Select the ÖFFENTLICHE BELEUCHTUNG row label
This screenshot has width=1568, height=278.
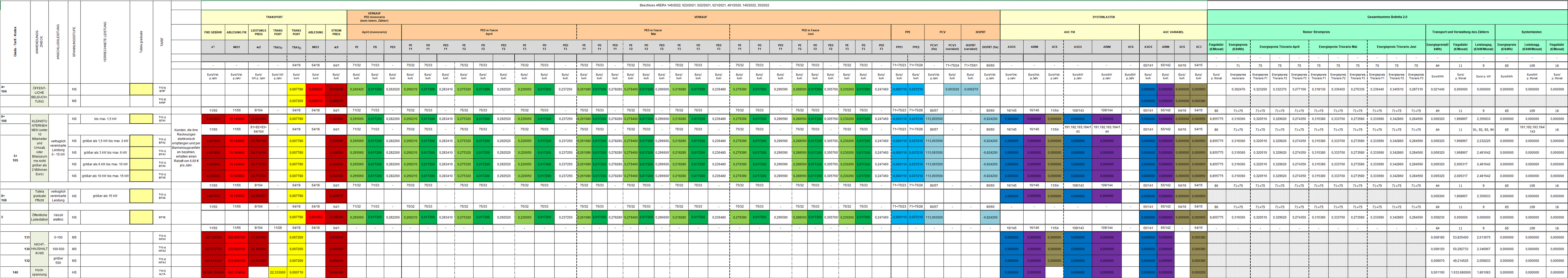39,95
